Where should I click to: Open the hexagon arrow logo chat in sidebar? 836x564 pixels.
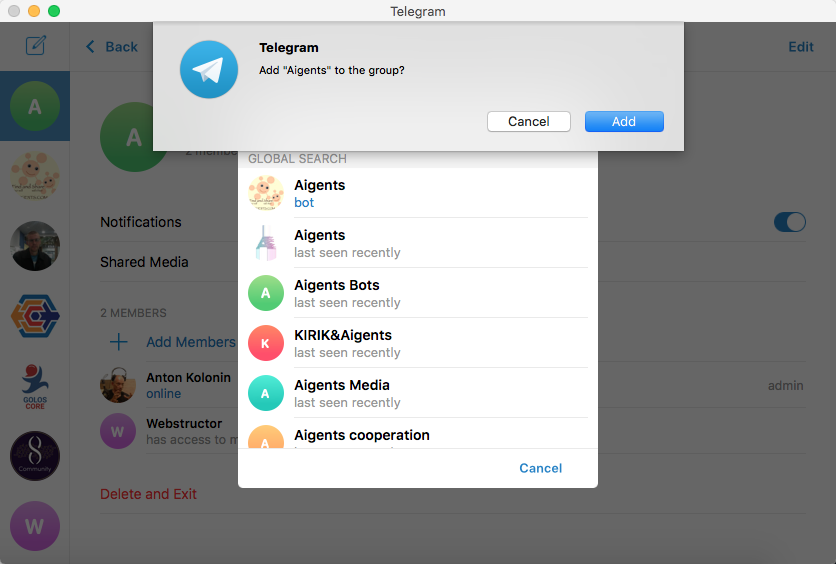coord(35,316)
